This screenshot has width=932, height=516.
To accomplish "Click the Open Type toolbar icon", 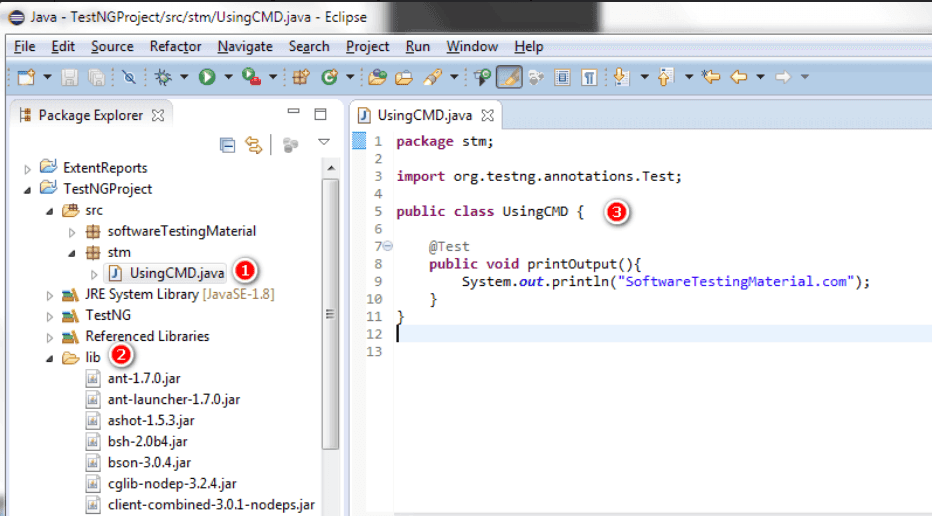I will coord(377,77).
